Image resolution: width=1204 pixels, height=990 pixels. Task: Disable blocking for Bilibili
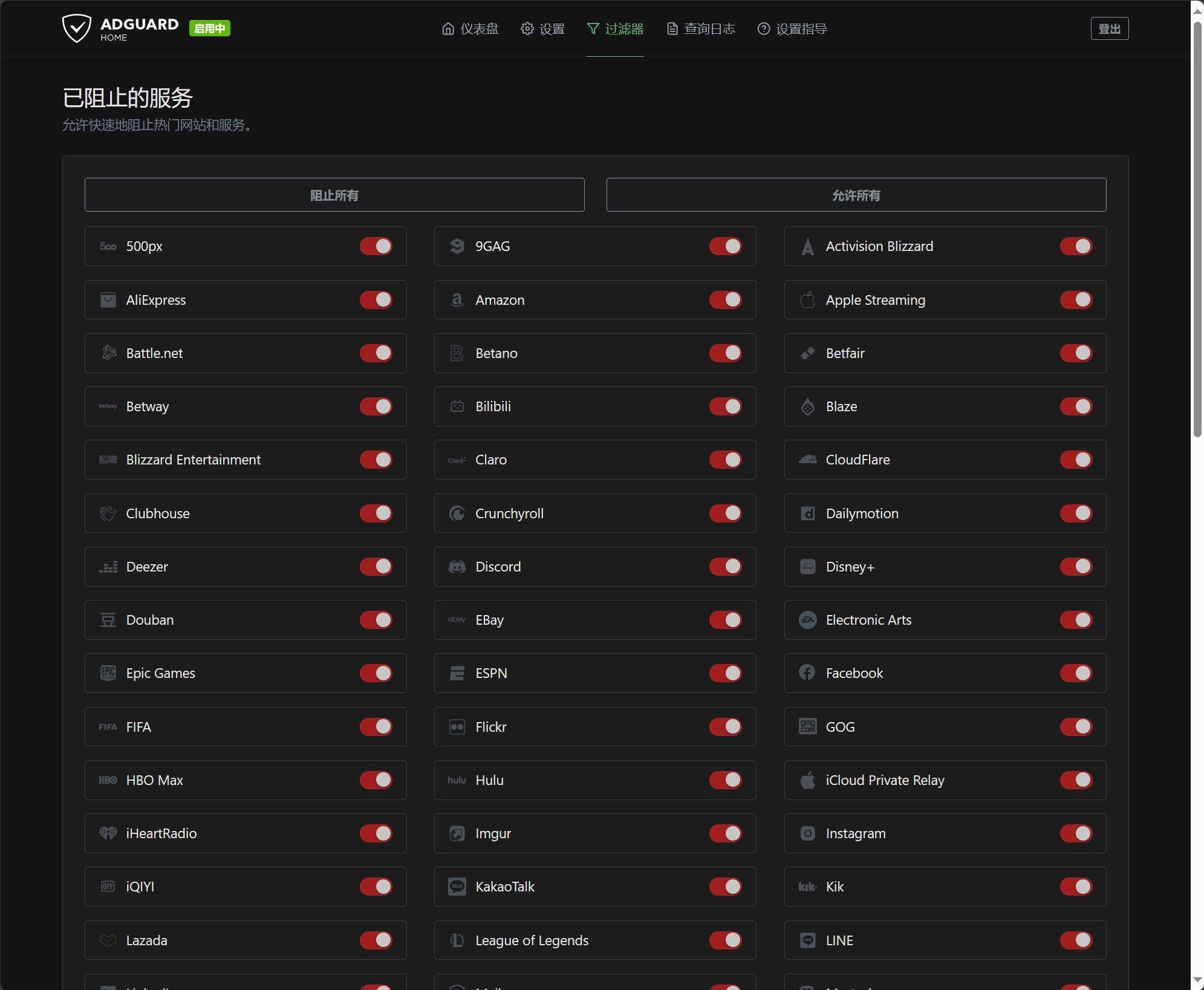726,406
